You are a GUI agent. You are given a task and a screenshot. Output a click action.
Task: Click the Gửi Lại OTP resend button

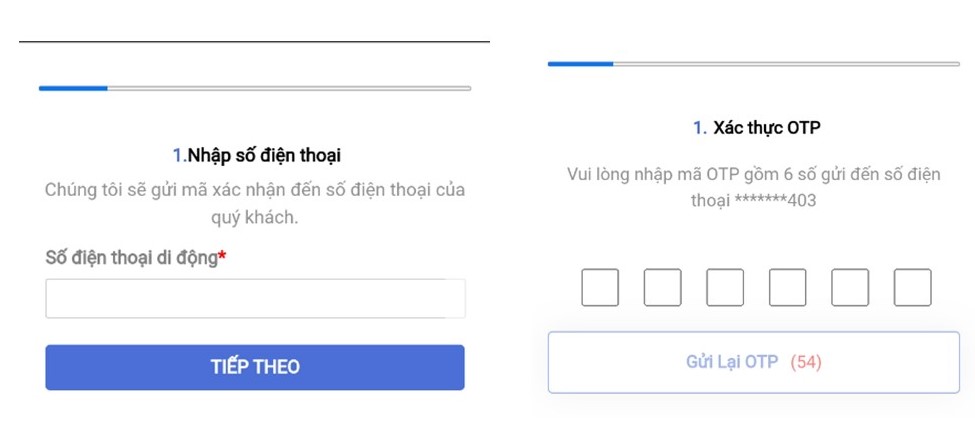[754, 362]
